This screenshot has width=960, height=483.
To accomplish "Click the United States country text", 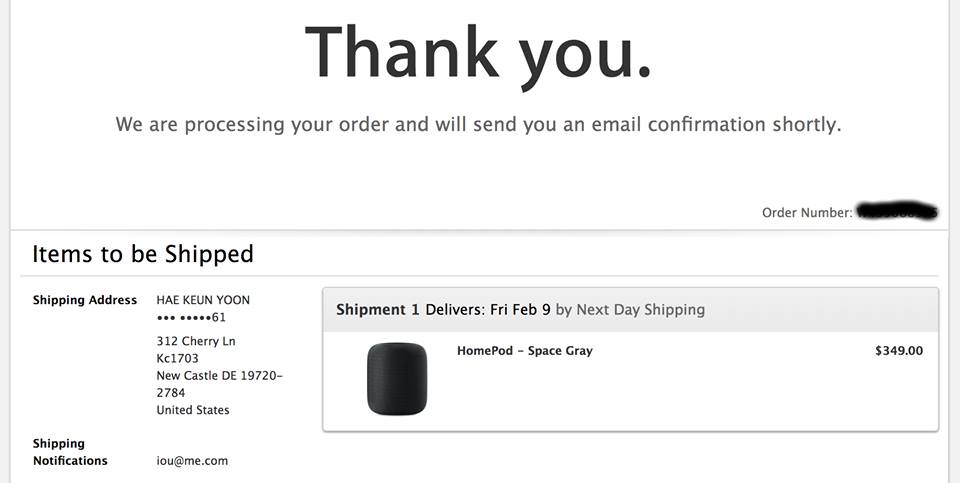I will (x=193, y=410).
